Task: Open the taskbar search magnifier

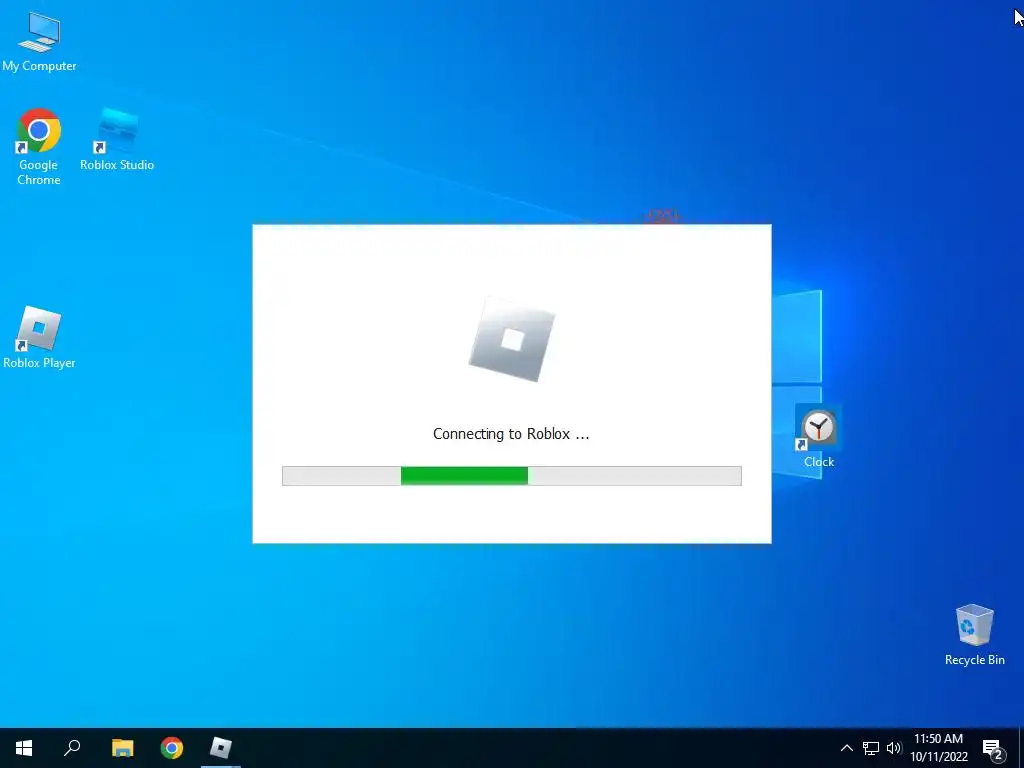Action: (72, 748)
